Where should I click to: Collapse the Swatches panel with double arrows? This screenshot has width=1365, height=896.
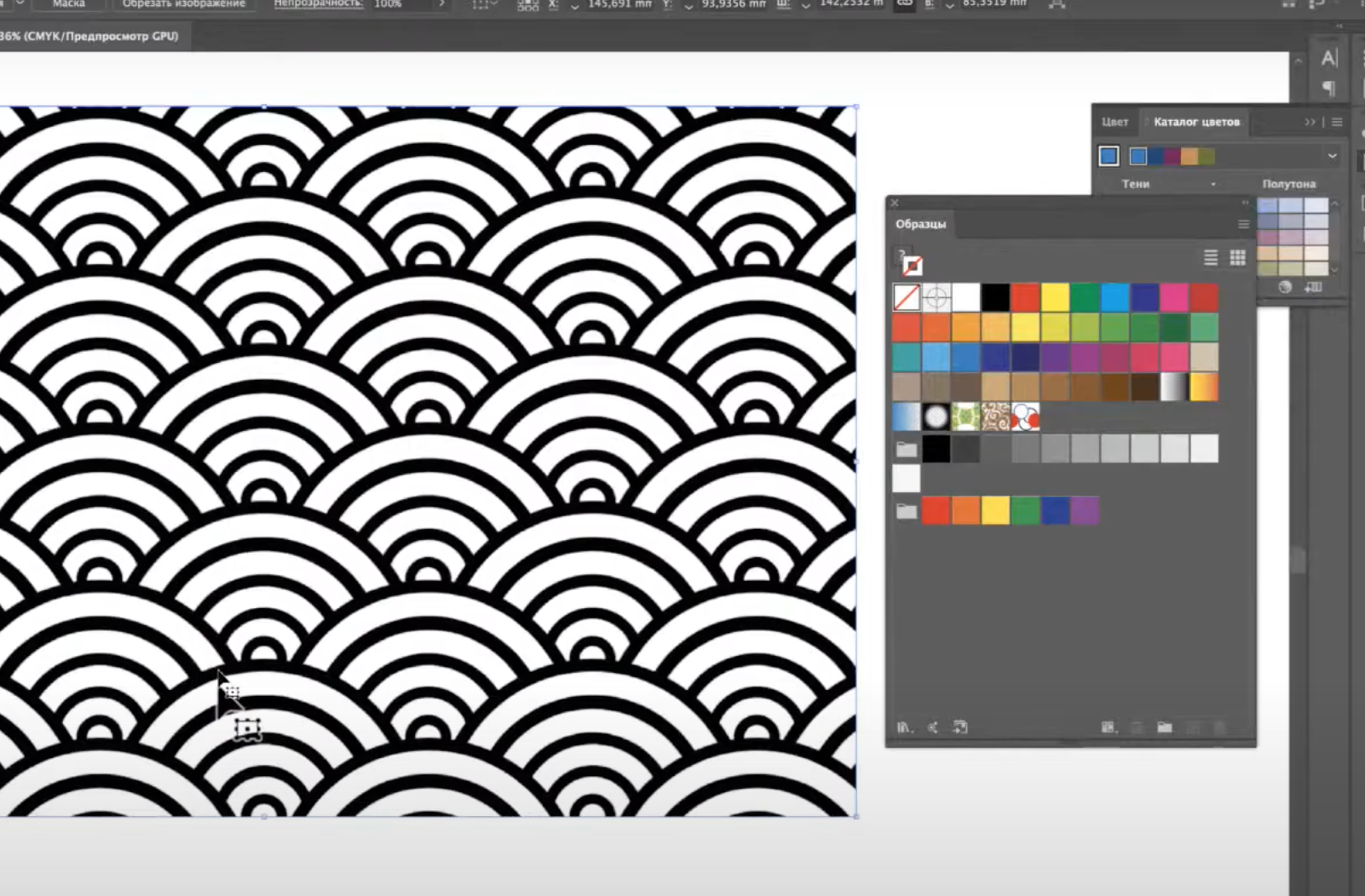point(1245,203)
